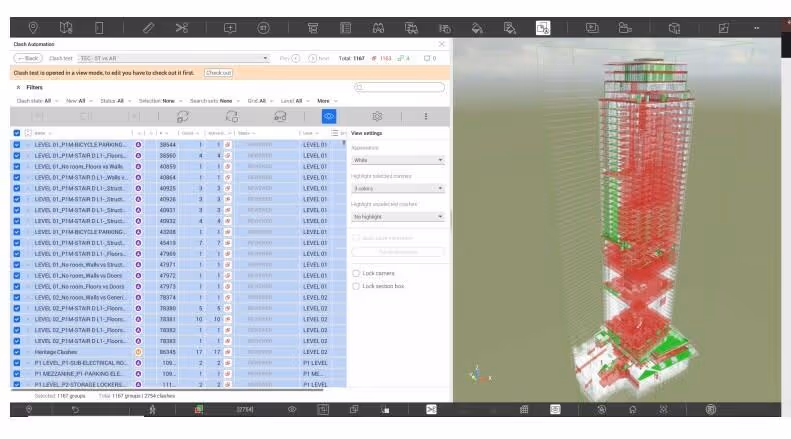The height and width of the screenshot is (439, 791).
Task: Click the regroup clashes refresh icon
Action: click(183, 117)
